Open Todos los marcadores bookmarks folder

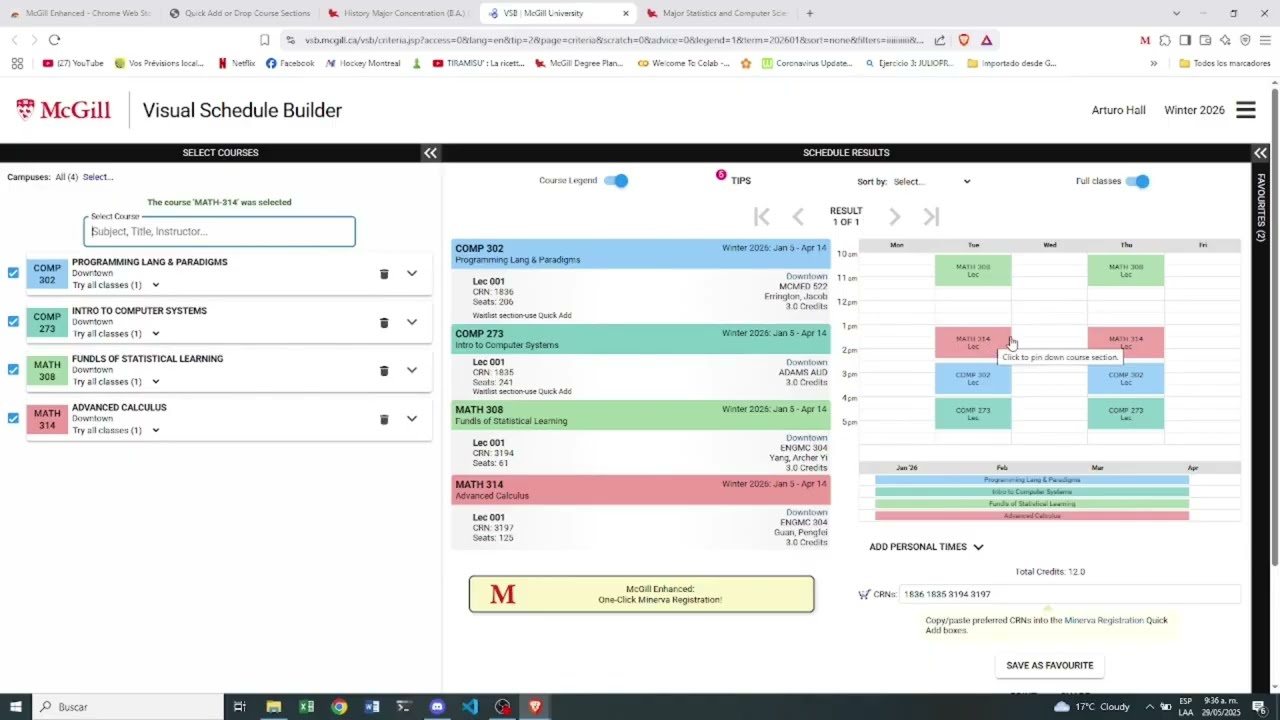click(x=1225, y=63)
